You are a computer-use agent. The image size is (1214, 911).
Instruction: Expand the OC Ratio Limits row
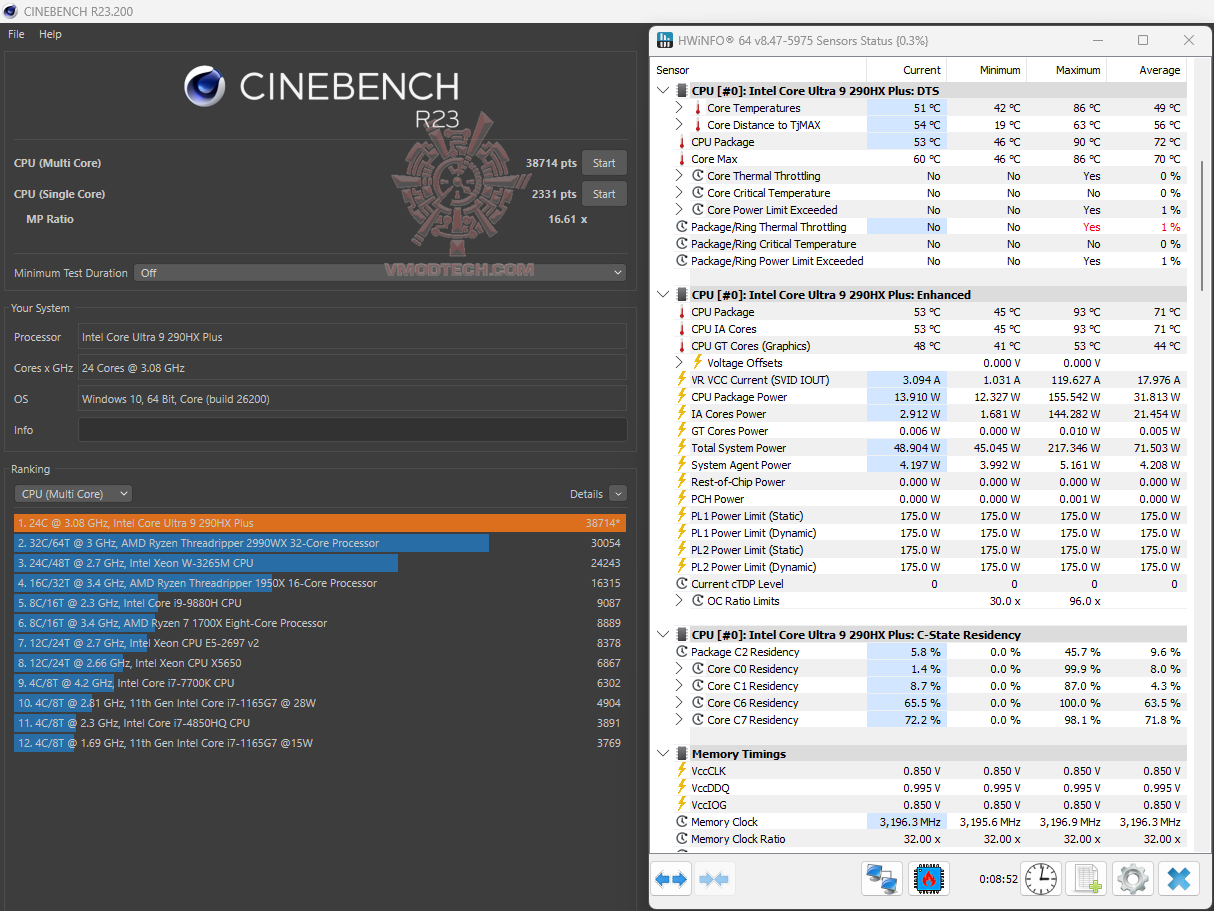click(x=680, y=601)
